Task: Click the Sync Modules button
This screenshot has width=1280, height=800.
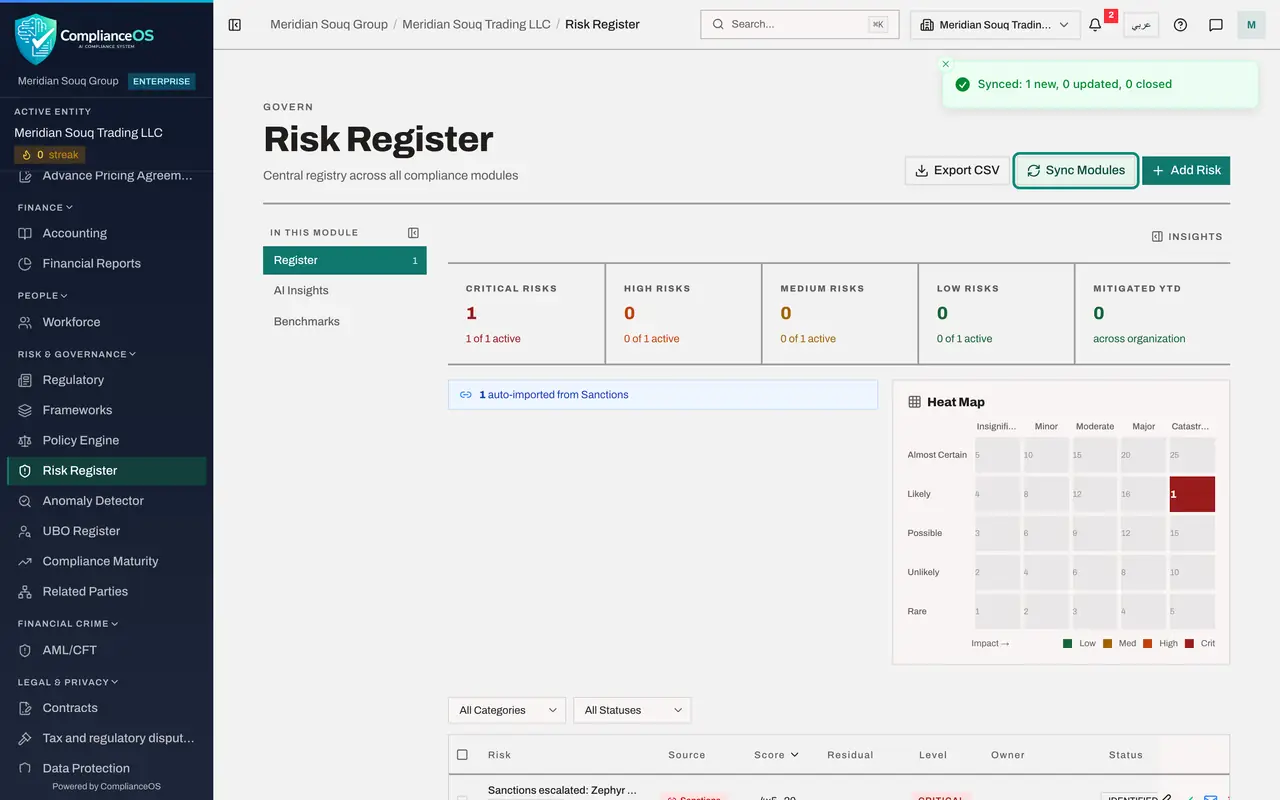Action: [x=1076, y=170]
